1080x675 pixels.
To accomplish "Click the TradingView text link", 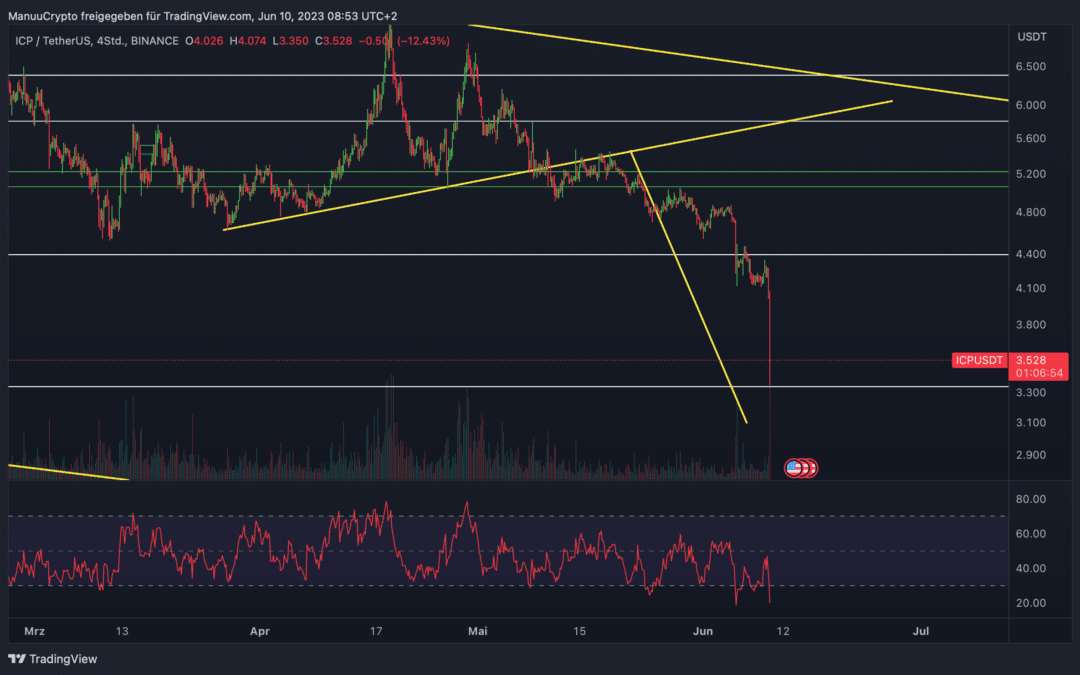I will click(63, 659).
